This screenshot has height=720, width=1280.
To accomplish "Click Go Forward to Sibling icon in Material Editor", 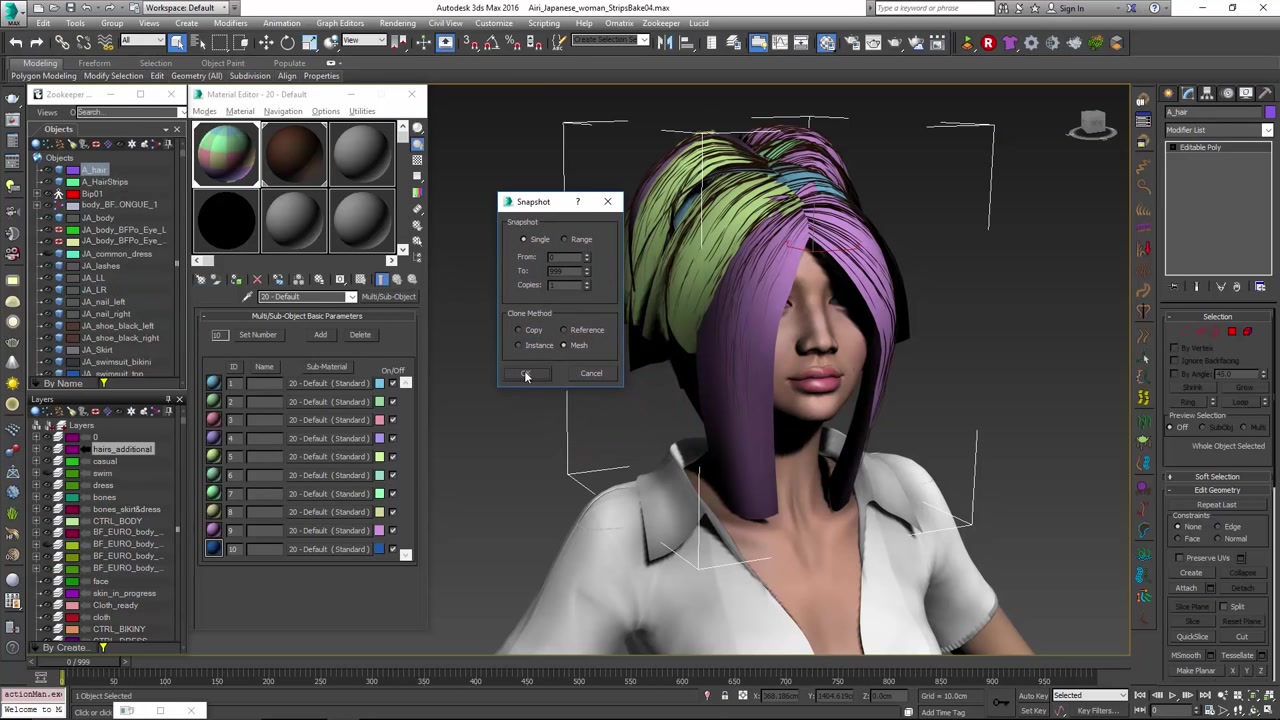I will click(x=411, y=280).
